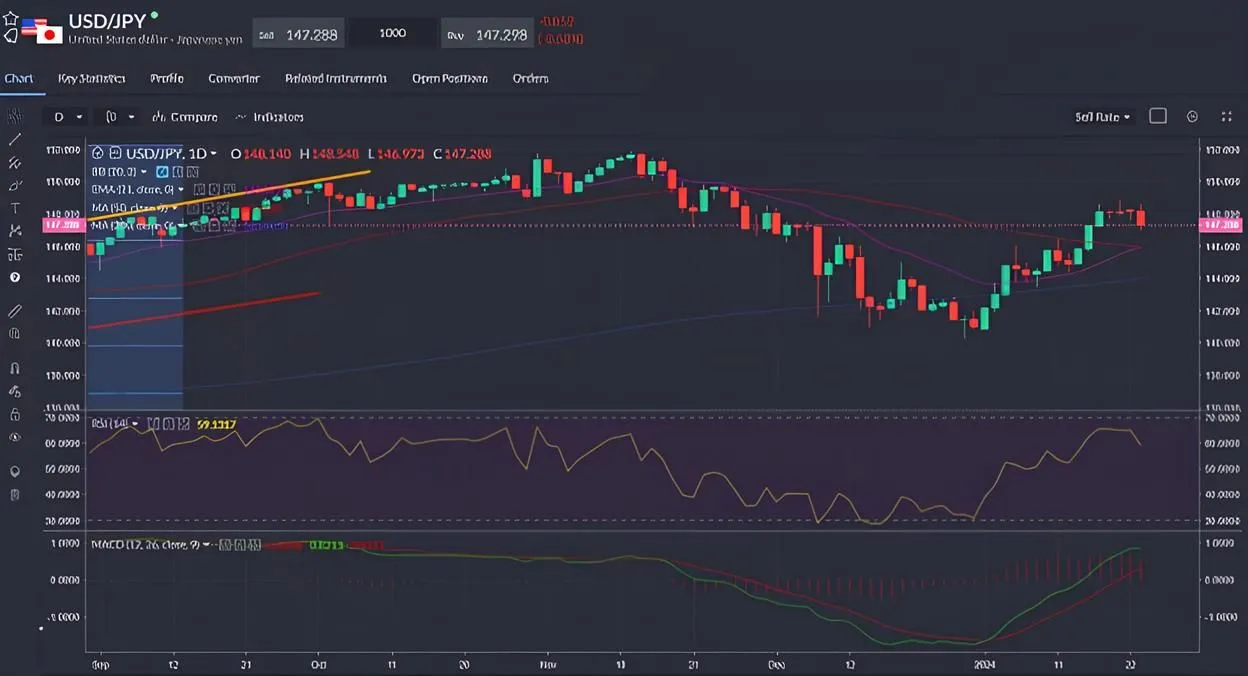Select the Text (T) annotation tool
This screenshot has width=1248, height=676.
15,208
